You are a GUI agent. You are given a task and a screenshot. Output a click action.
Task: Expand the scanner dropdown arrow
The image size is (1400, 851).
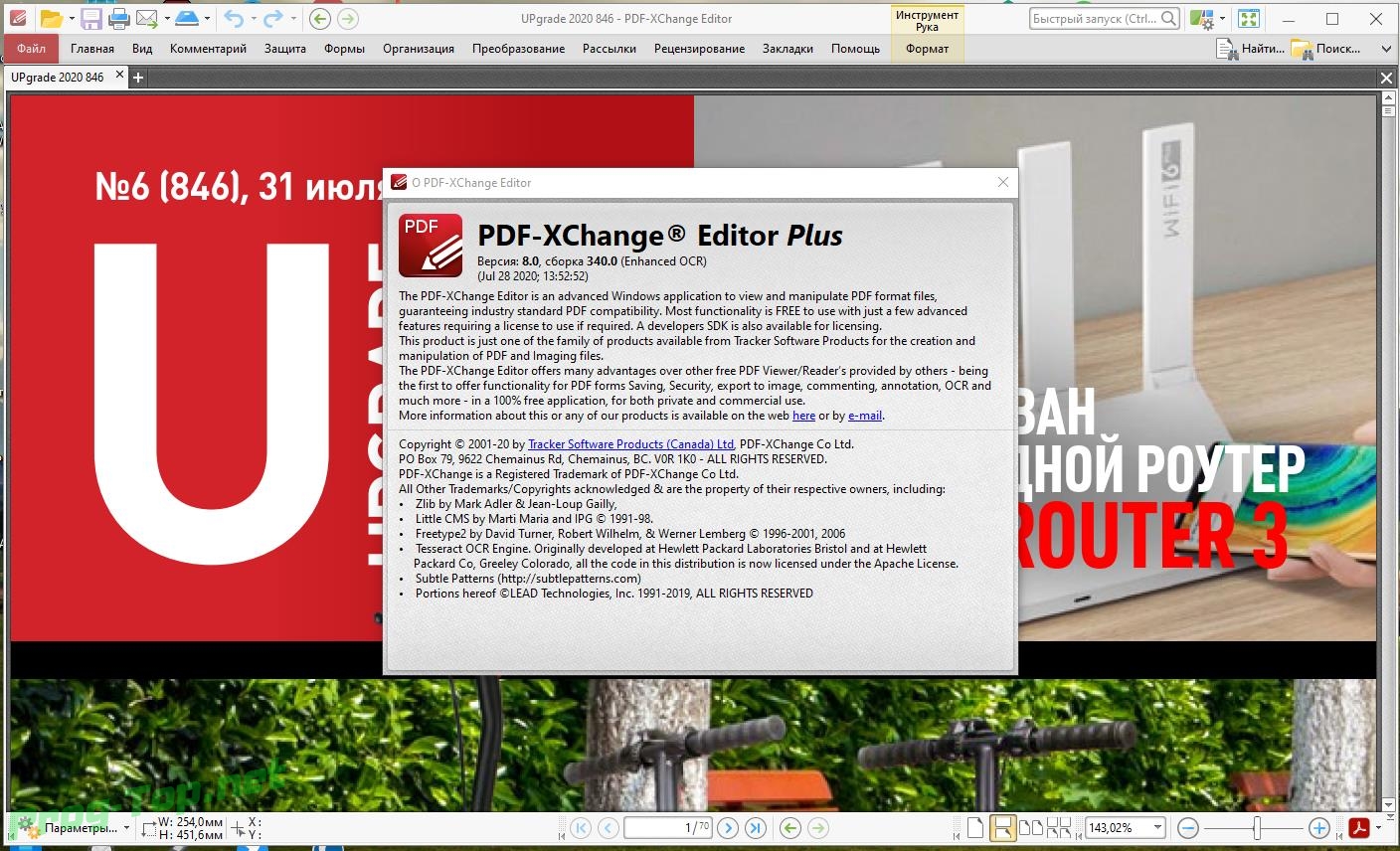207,18
